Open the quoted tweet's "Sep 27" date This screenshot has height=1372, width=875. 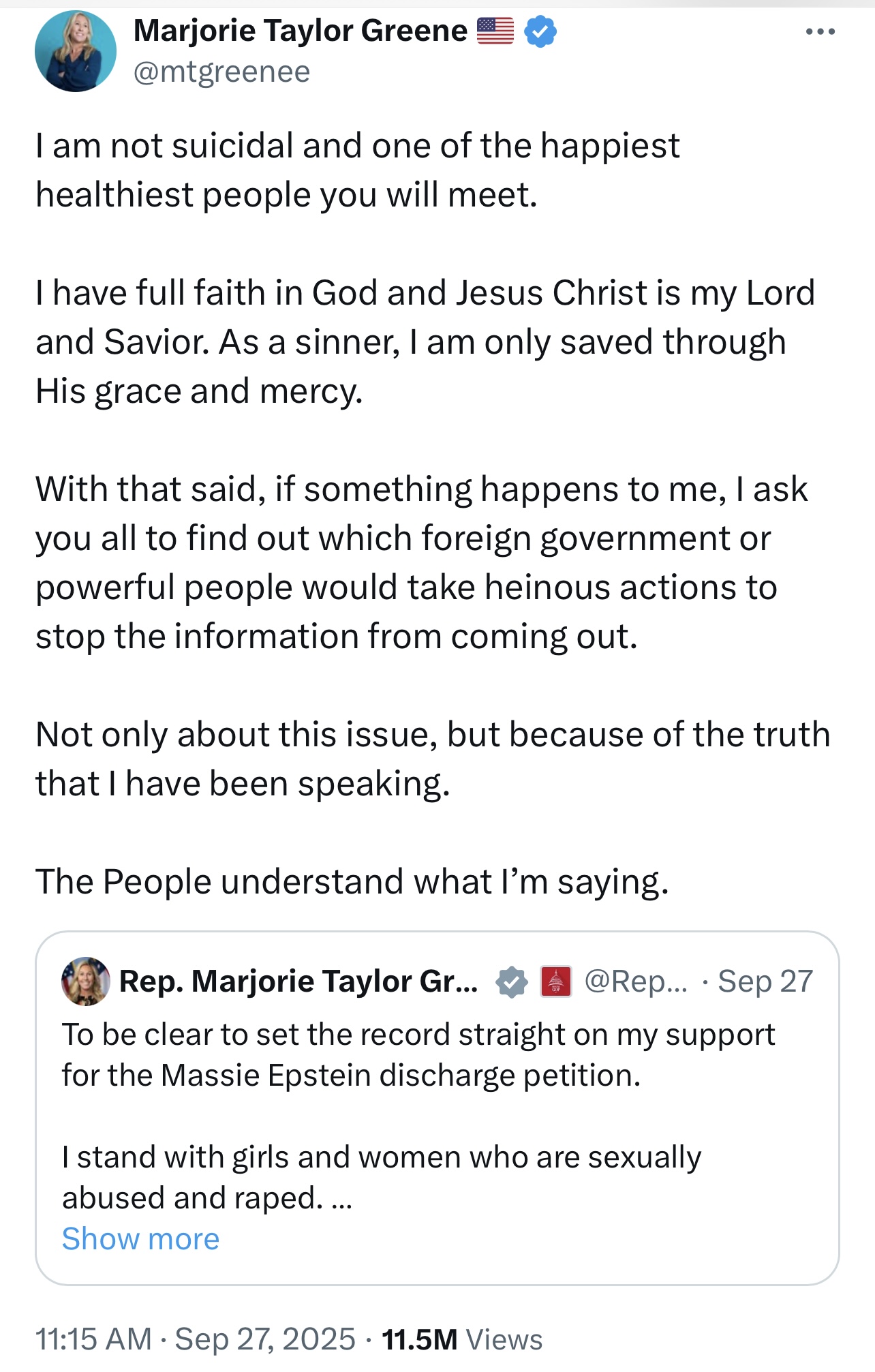[765, 981]
